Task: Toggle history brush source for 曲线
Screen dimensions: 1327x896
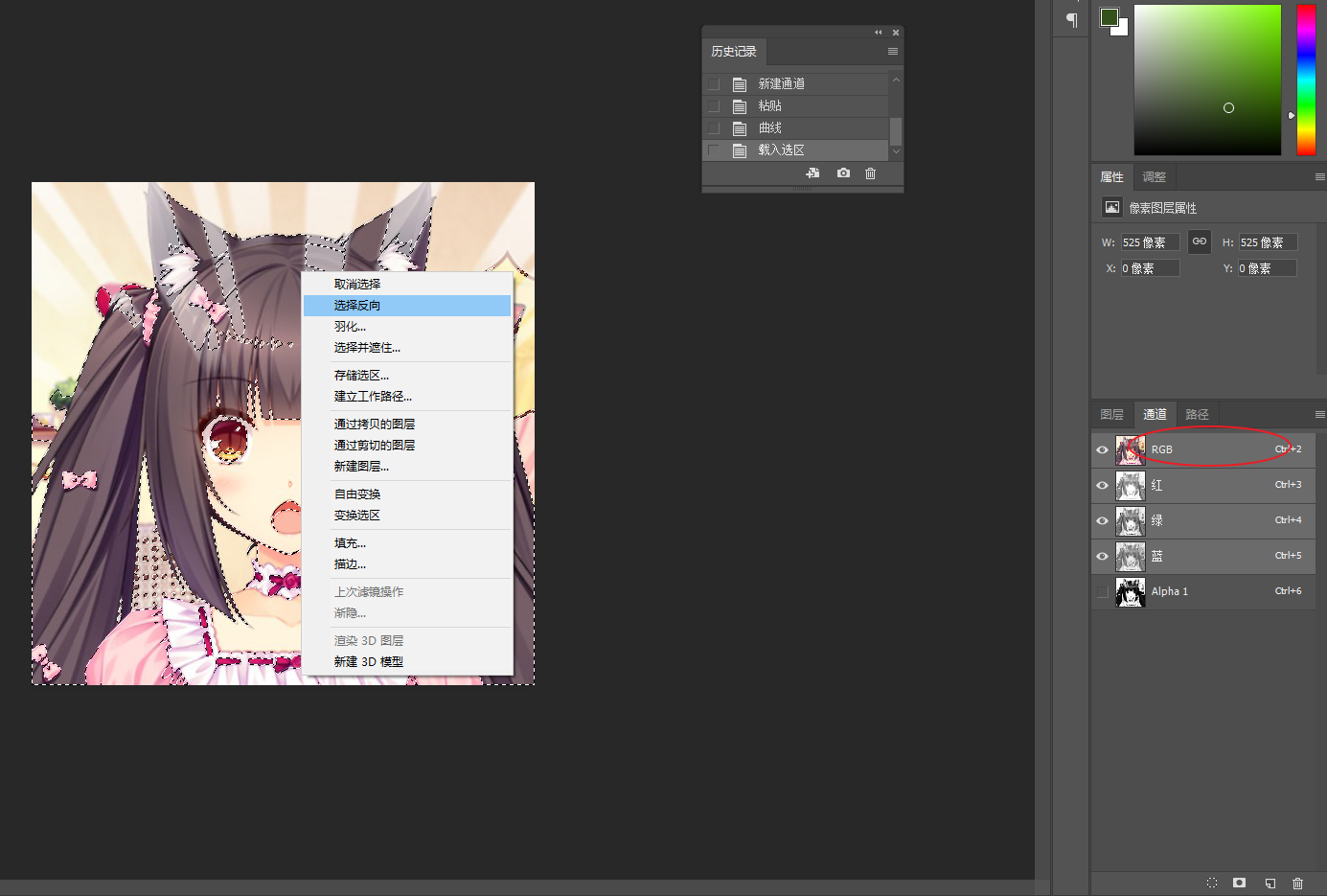Action: point(714,127)
